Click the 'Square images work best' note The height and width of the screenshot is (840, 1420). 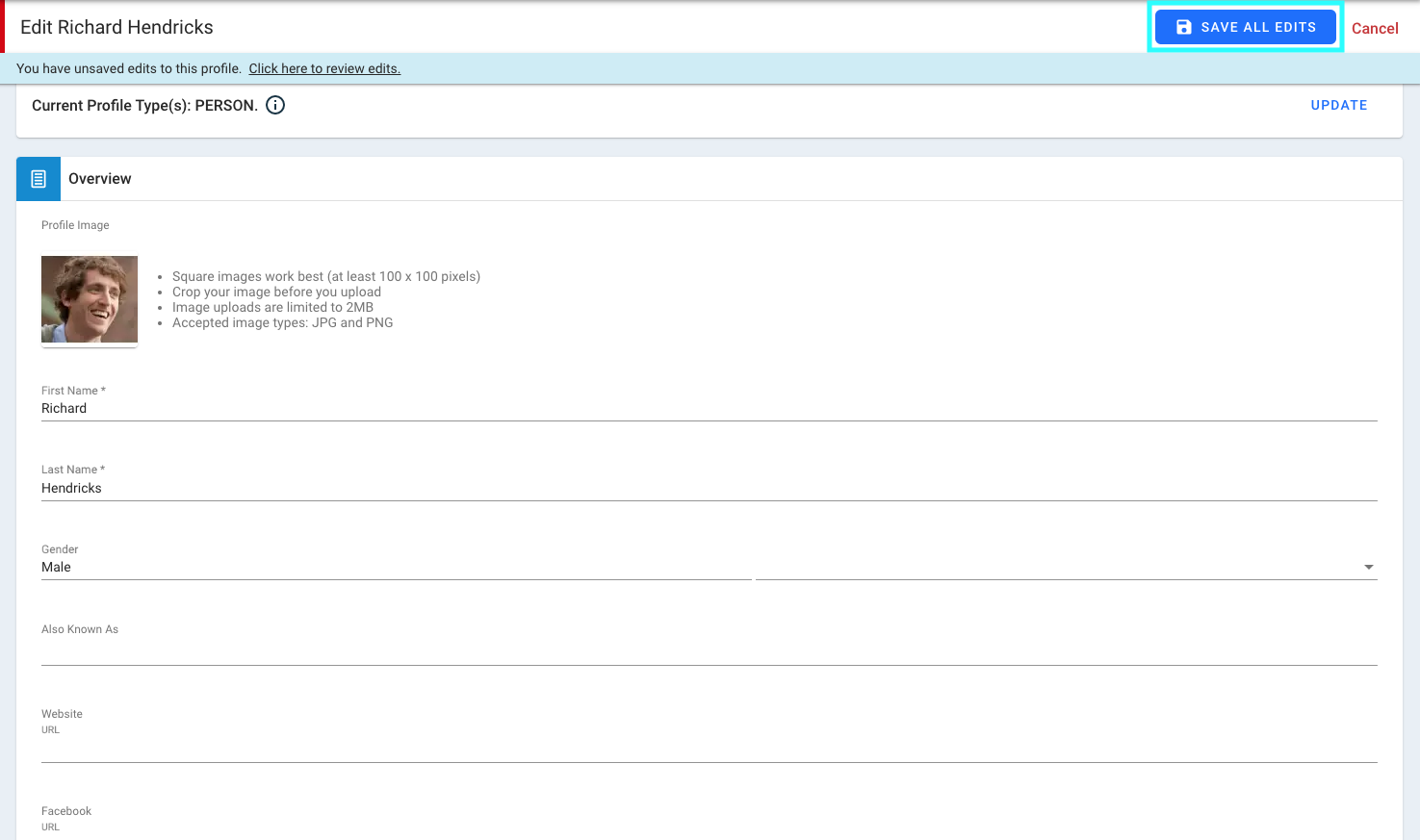(x=326, y=276)
